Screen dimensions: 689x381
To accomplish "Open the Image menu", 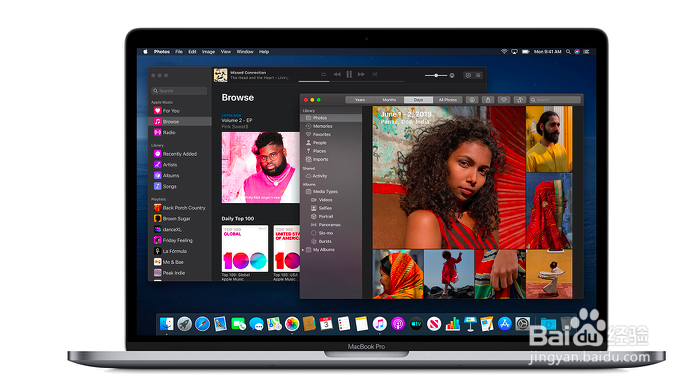I will click(x=208, y=51).
